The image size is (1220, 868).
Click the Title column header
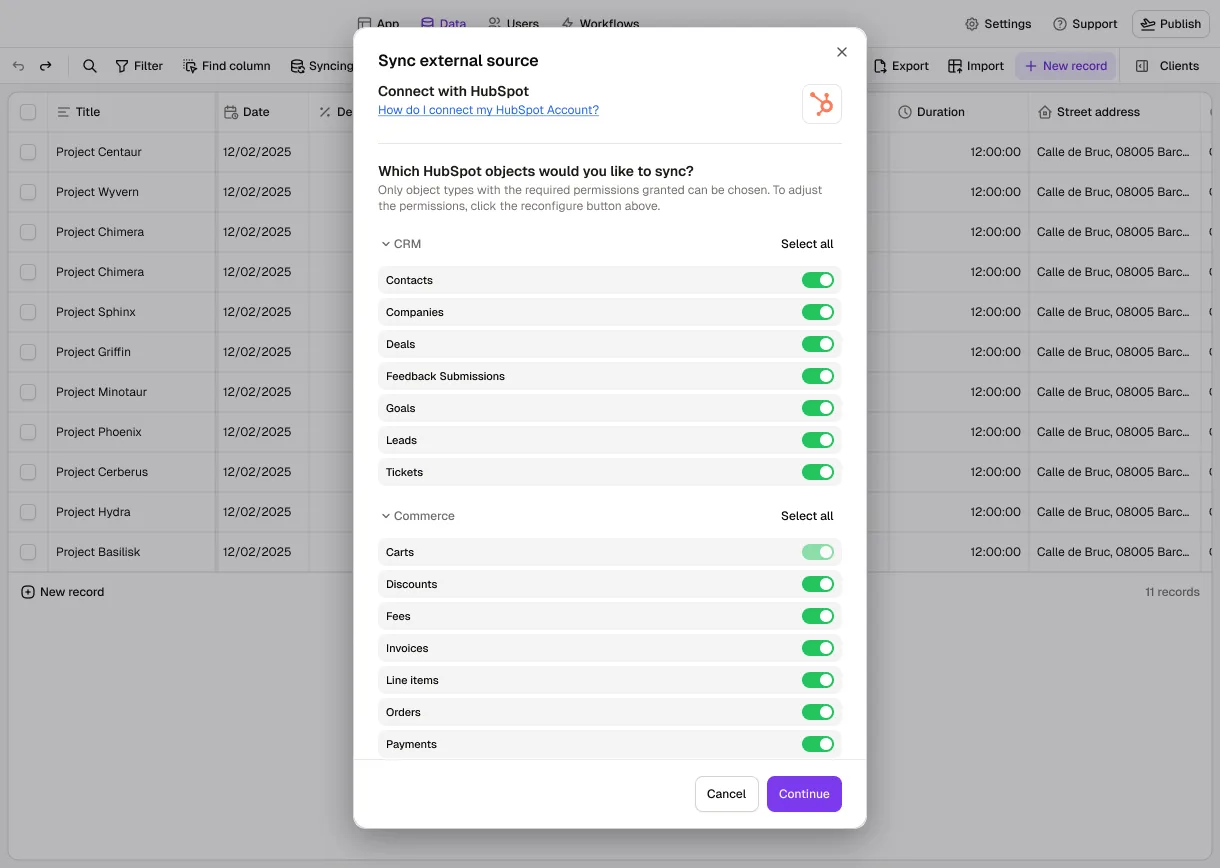tap(132, 112)
